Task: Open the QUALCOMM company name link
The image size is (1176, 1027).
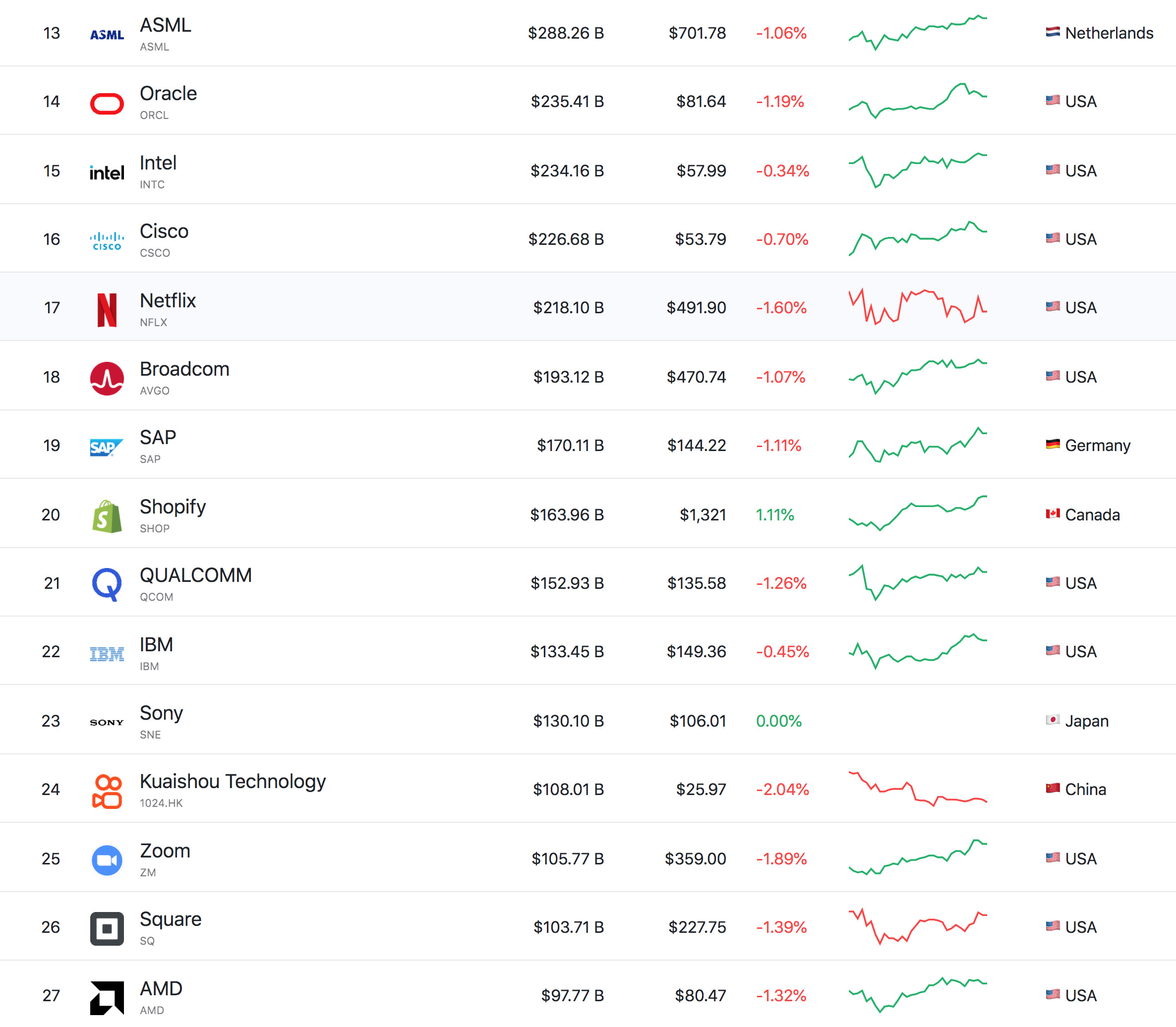Action: 196,575
